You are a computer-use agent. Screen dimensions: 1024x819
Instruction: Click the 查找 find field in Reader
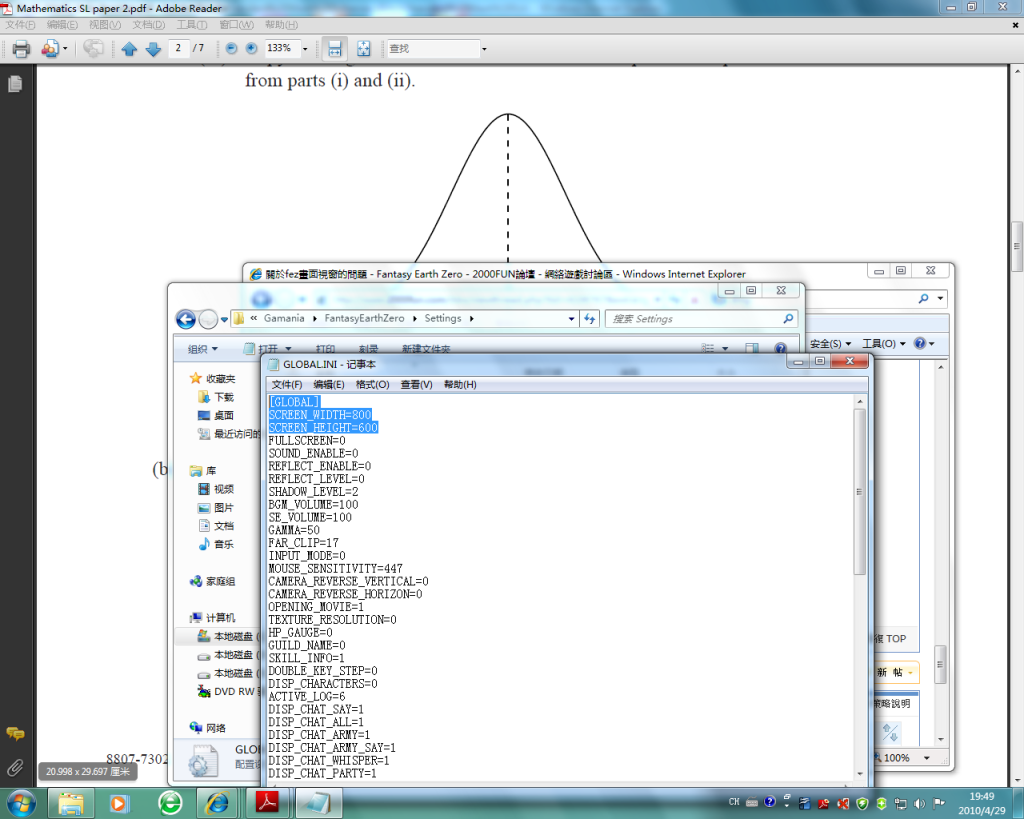[x=433, y=48]
